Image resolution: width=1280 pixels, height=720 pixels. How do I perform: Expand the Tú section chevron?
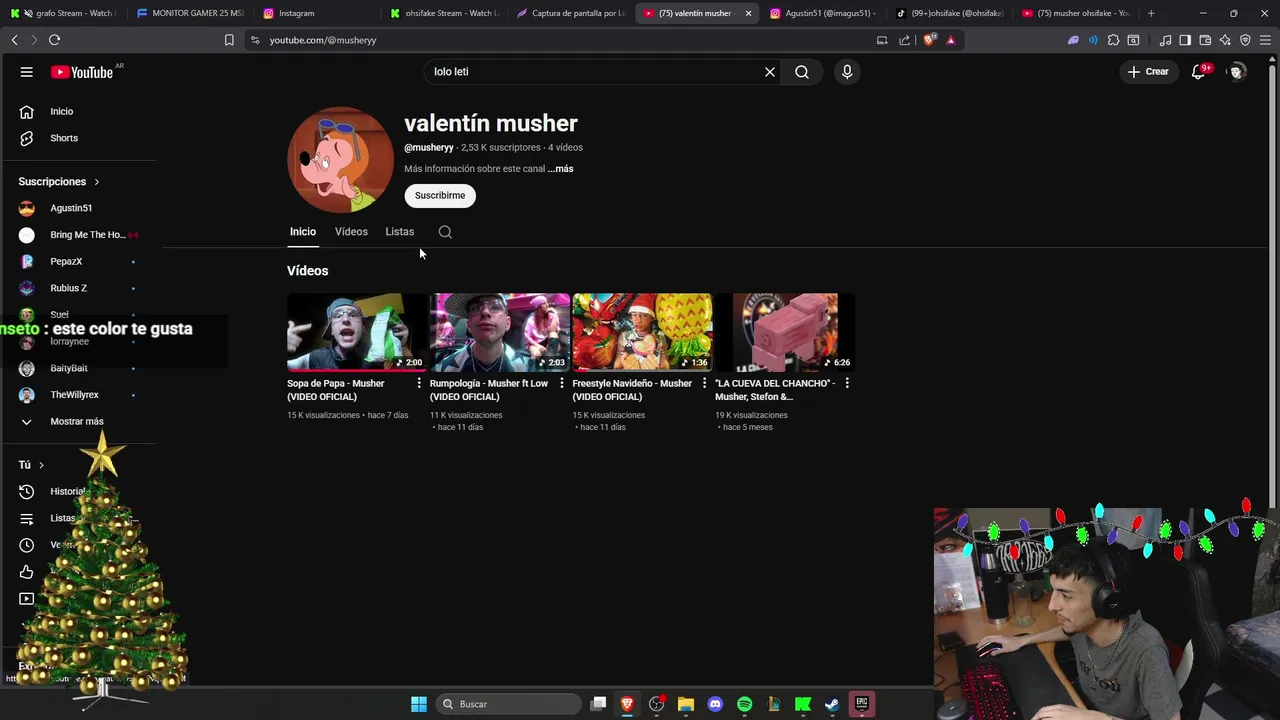pos(41,465)
